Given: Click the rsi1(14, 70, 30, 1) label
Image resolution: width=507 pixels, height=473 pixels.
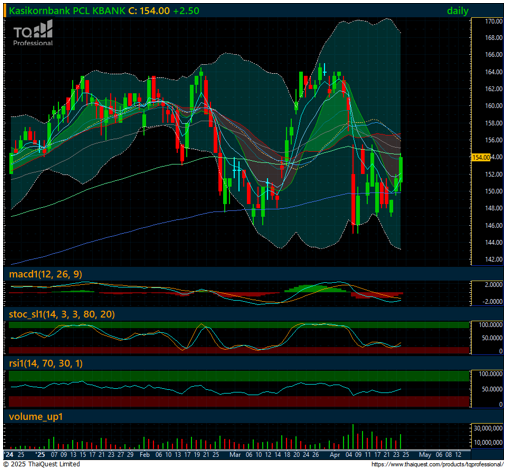Looking at the screenshot, I should click(x=46, y=363).
